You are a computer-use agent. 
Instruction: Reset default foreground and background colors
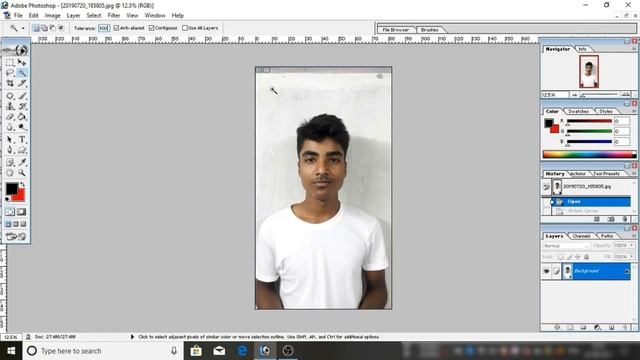pos(8,199)
